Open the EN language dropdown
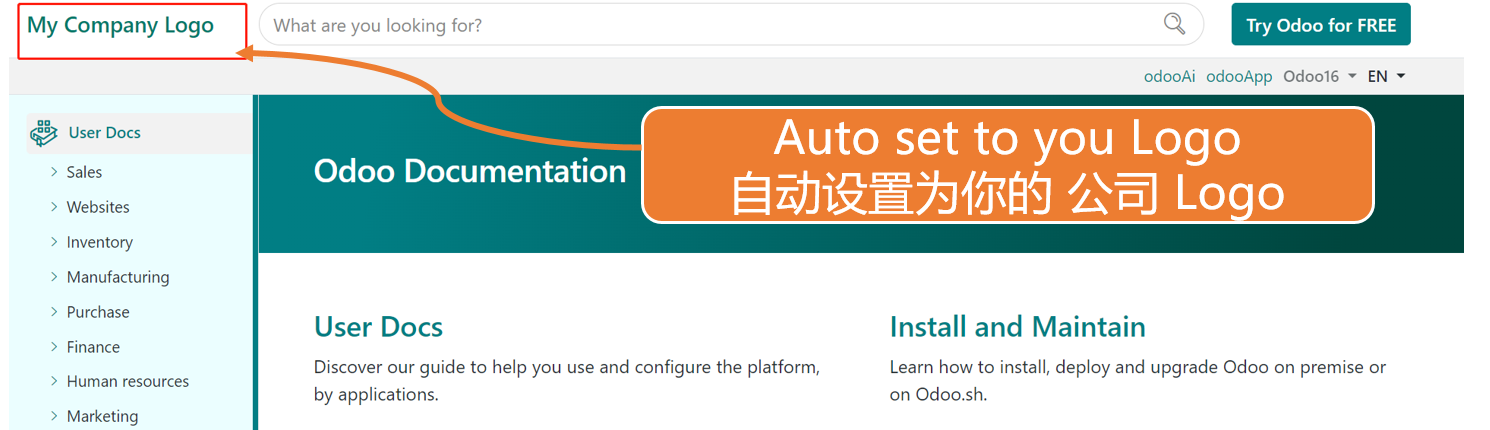 1386,76
